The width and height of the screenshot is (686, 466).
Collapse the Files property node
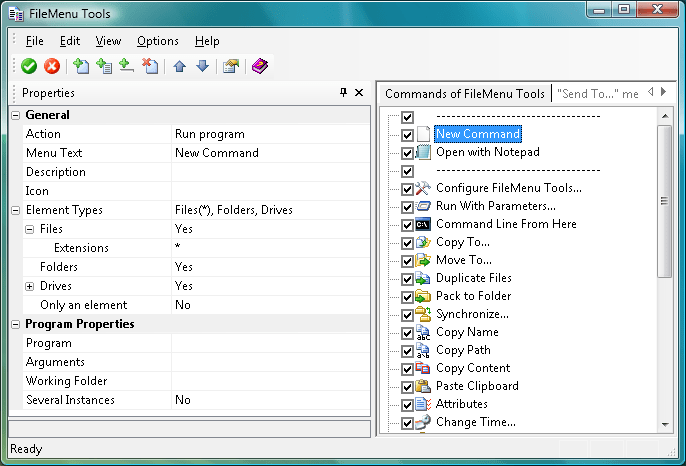coord(29,229)
